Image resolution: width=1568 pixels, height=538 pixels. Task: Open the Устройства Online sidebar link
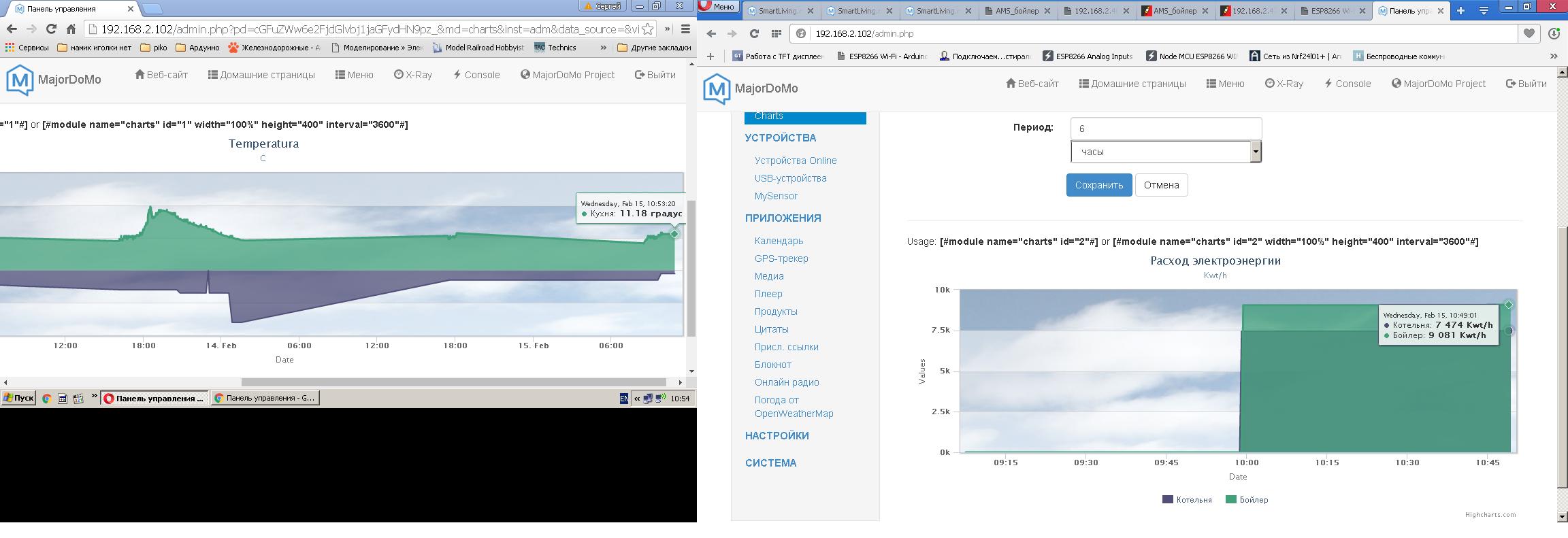pos(795,161)
